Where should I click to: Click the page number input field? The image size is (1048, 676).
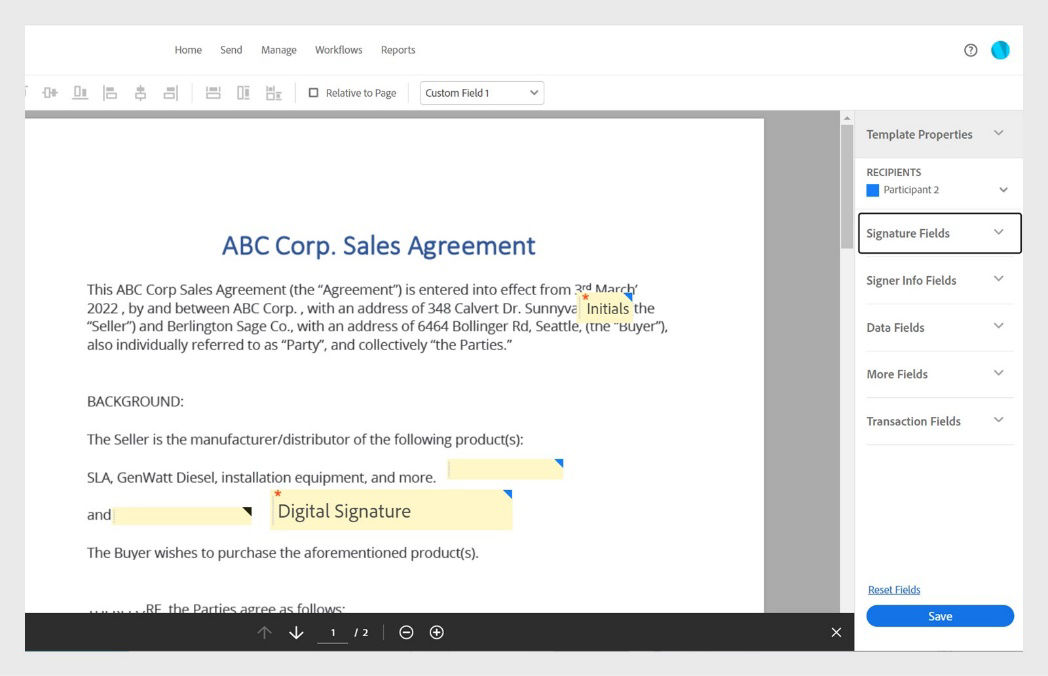coord(333,632)
